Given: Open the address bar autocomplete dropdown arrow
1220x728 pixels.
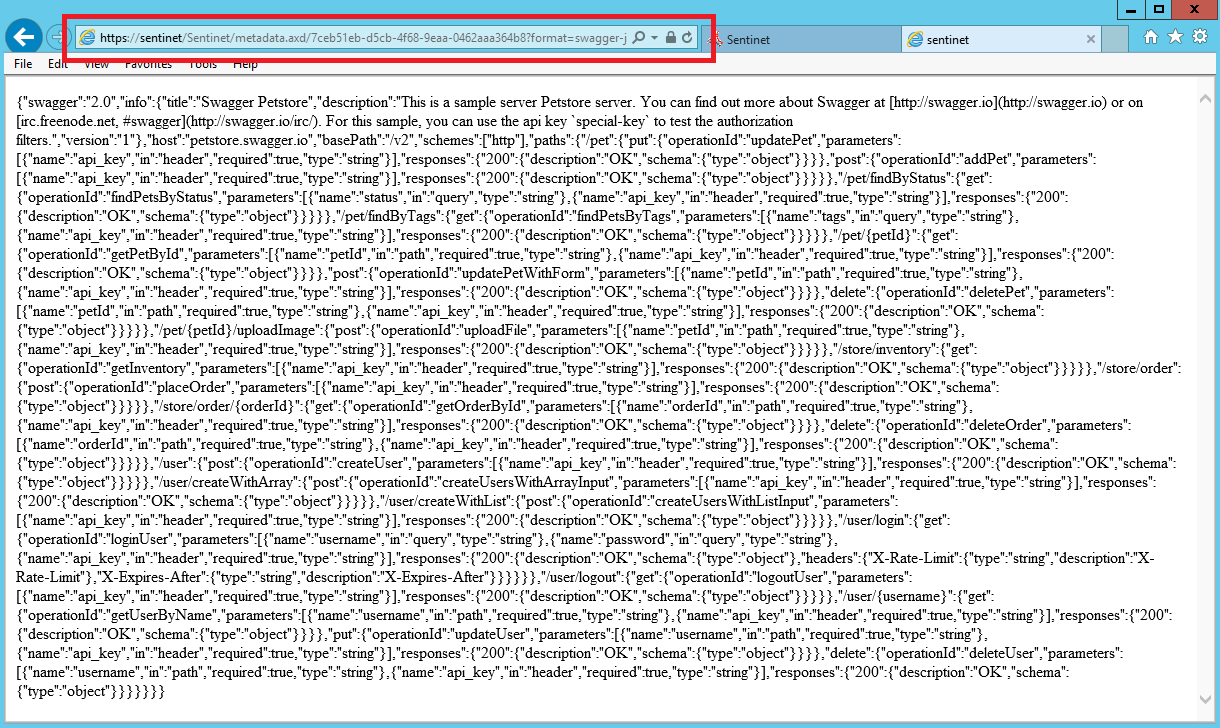Looking at the screenshot, I should (x=654, y=38).
